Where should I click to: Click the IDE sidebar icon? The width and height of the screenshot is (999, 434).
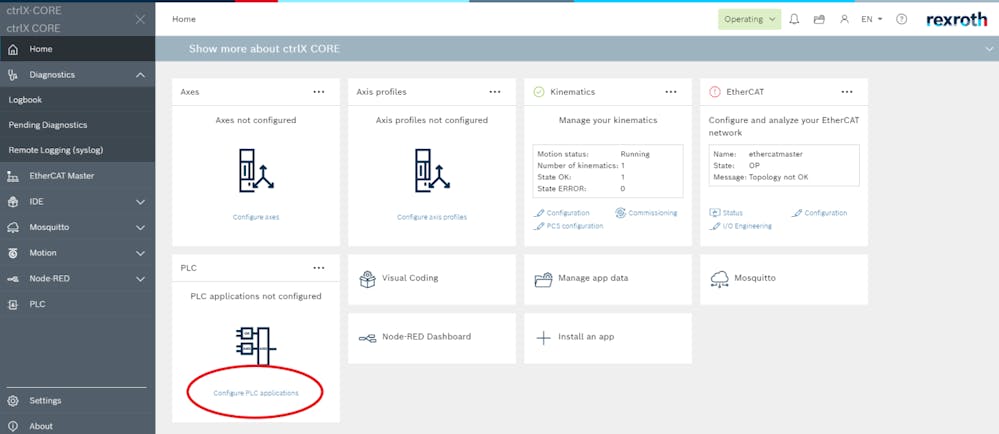point(13,202)
